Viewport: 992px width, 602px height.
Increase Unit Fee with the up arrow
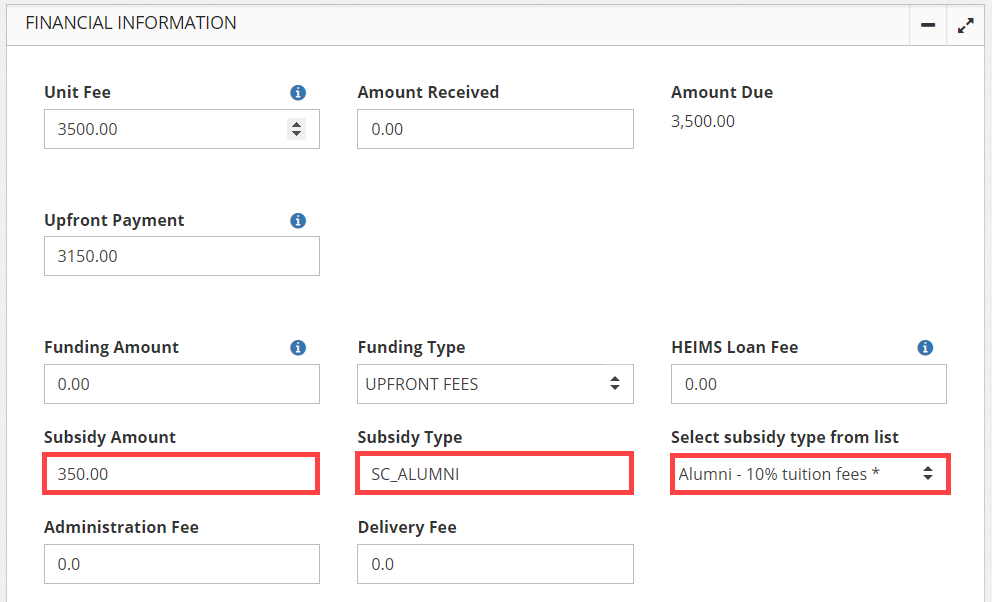296,124
